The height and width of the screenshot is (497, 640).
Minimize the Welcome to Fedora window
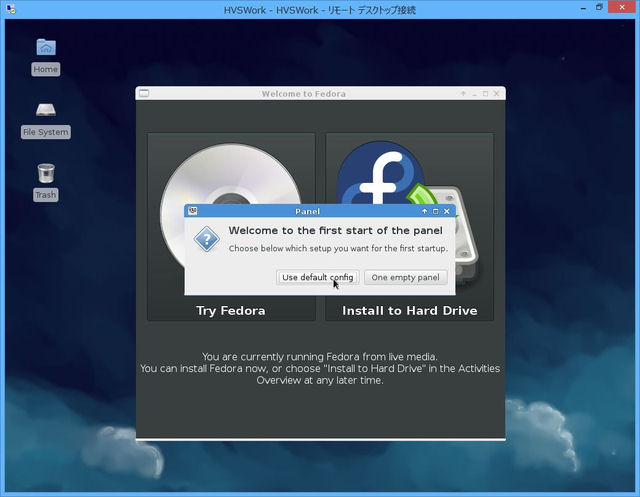[x=474, y=93]
